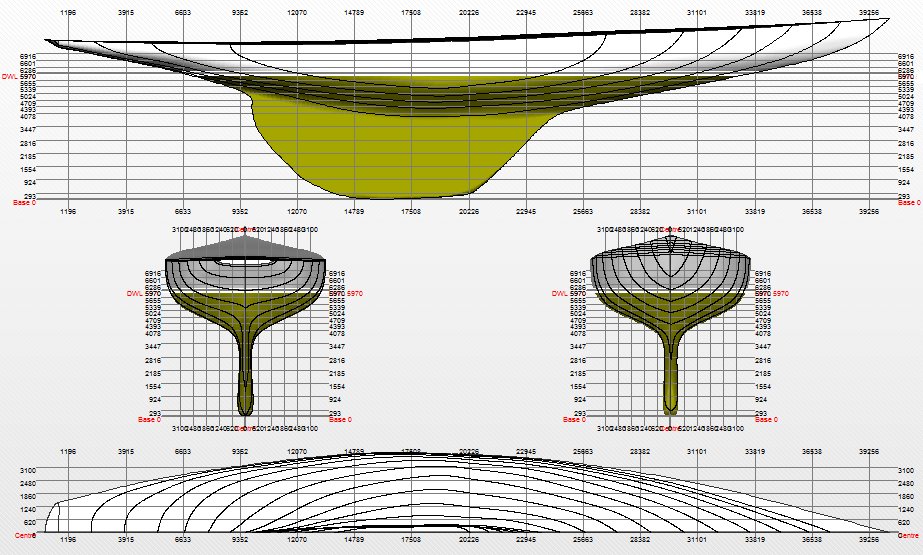Click the keel fin in the right body plan
The width and height of the screenshot is (923, 555).
(x=671, y=360)
